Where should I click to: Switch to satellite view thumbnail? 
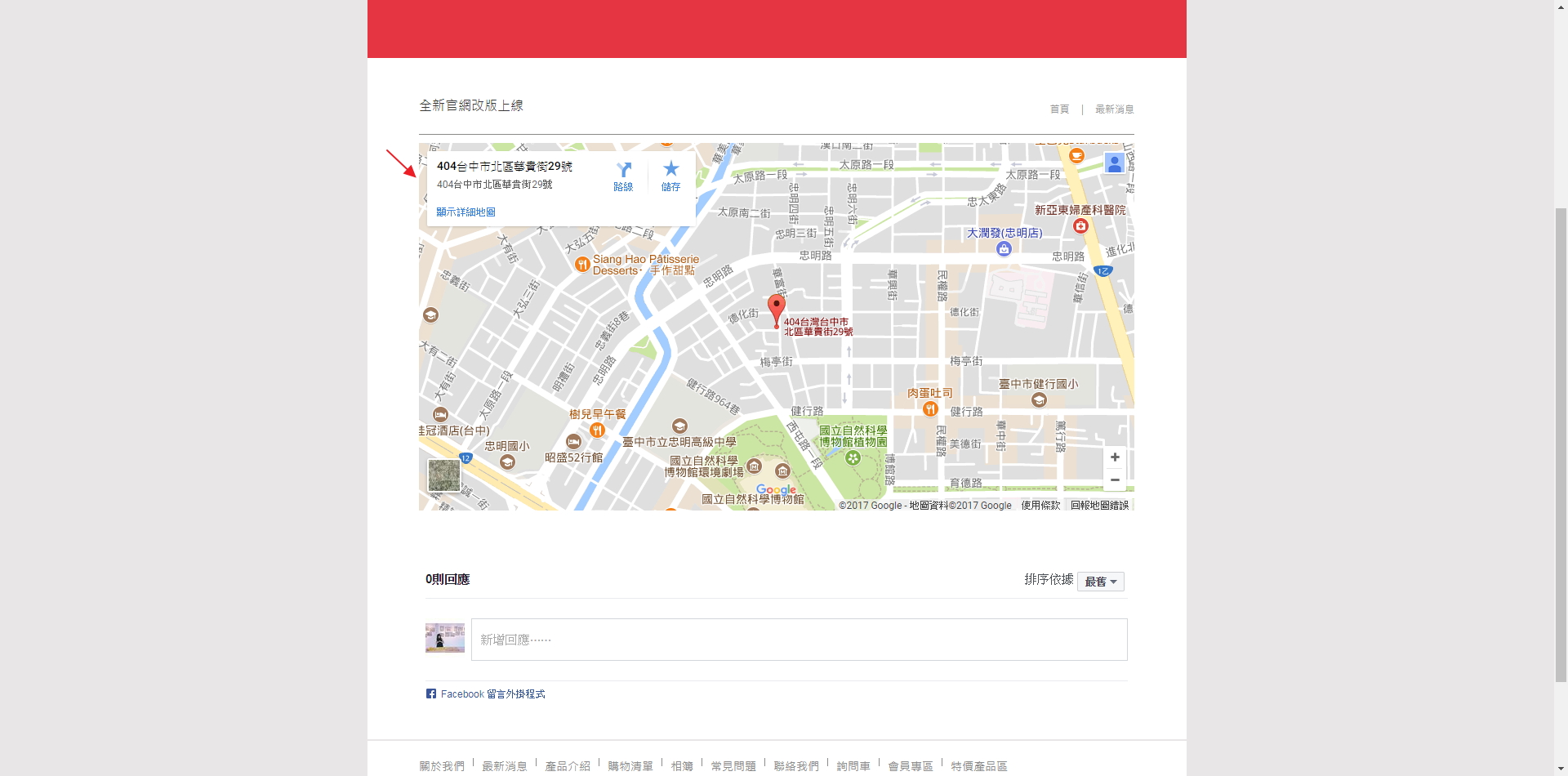[x=444, y=475]
